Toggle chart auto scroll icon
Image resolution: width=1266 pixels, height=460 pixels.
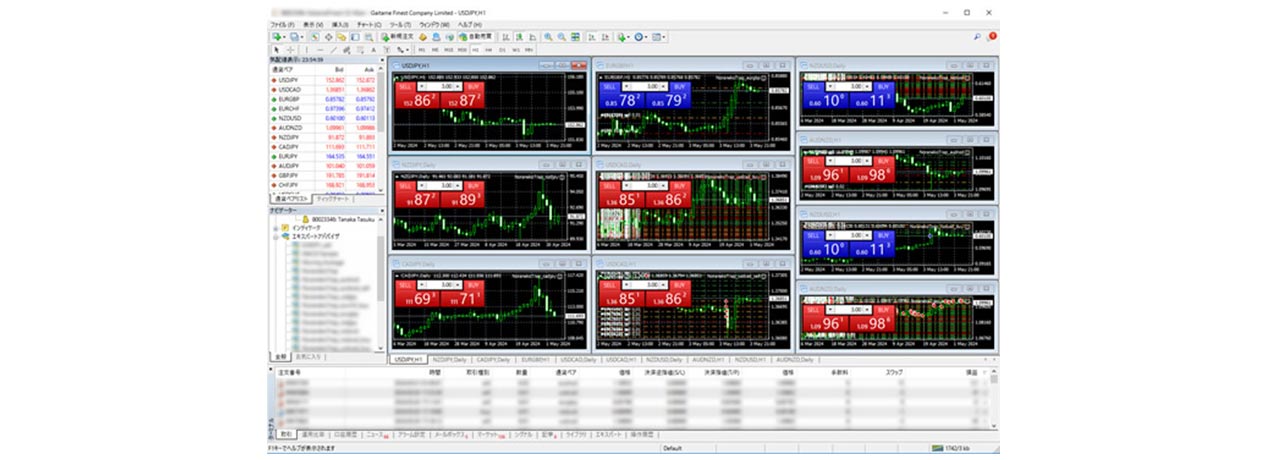click(x=592, y=37)
